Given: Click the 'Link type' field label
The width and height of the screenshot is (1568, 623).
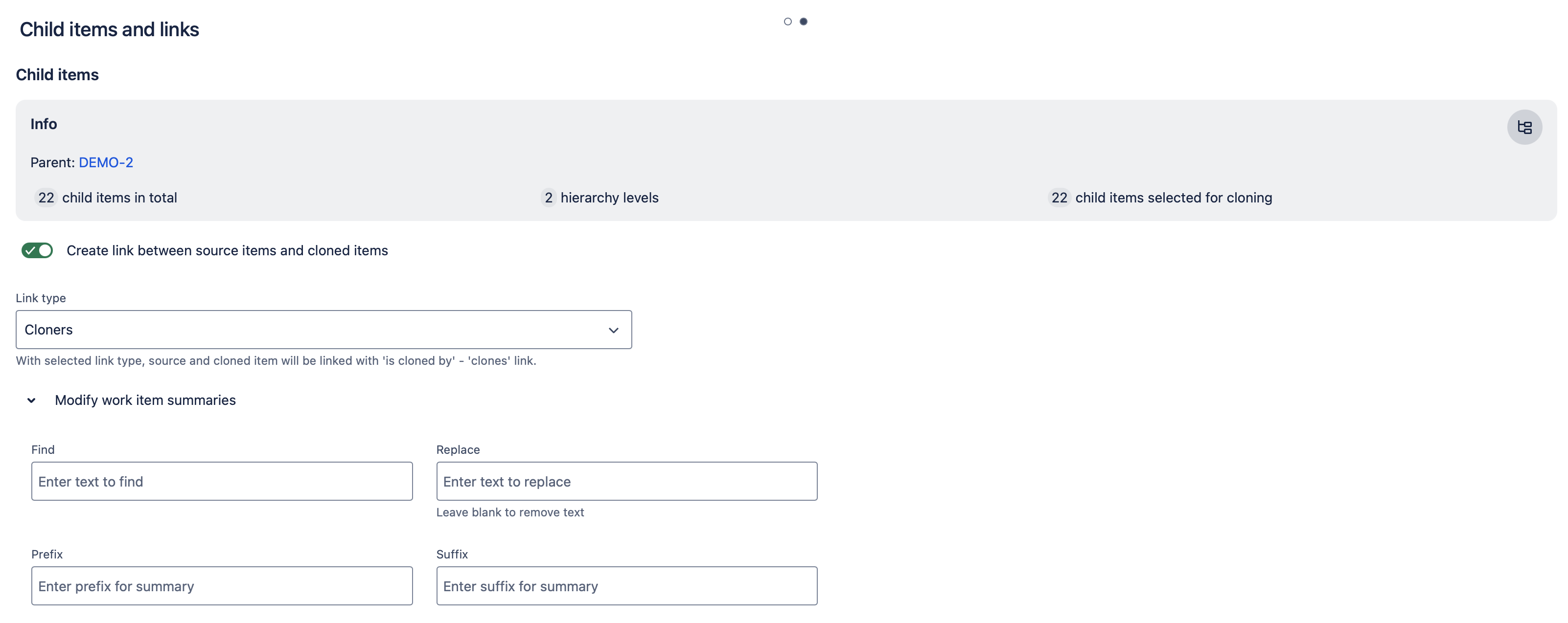Looking at the screenshot, I should pyautogui.click(x=41, y=298).
